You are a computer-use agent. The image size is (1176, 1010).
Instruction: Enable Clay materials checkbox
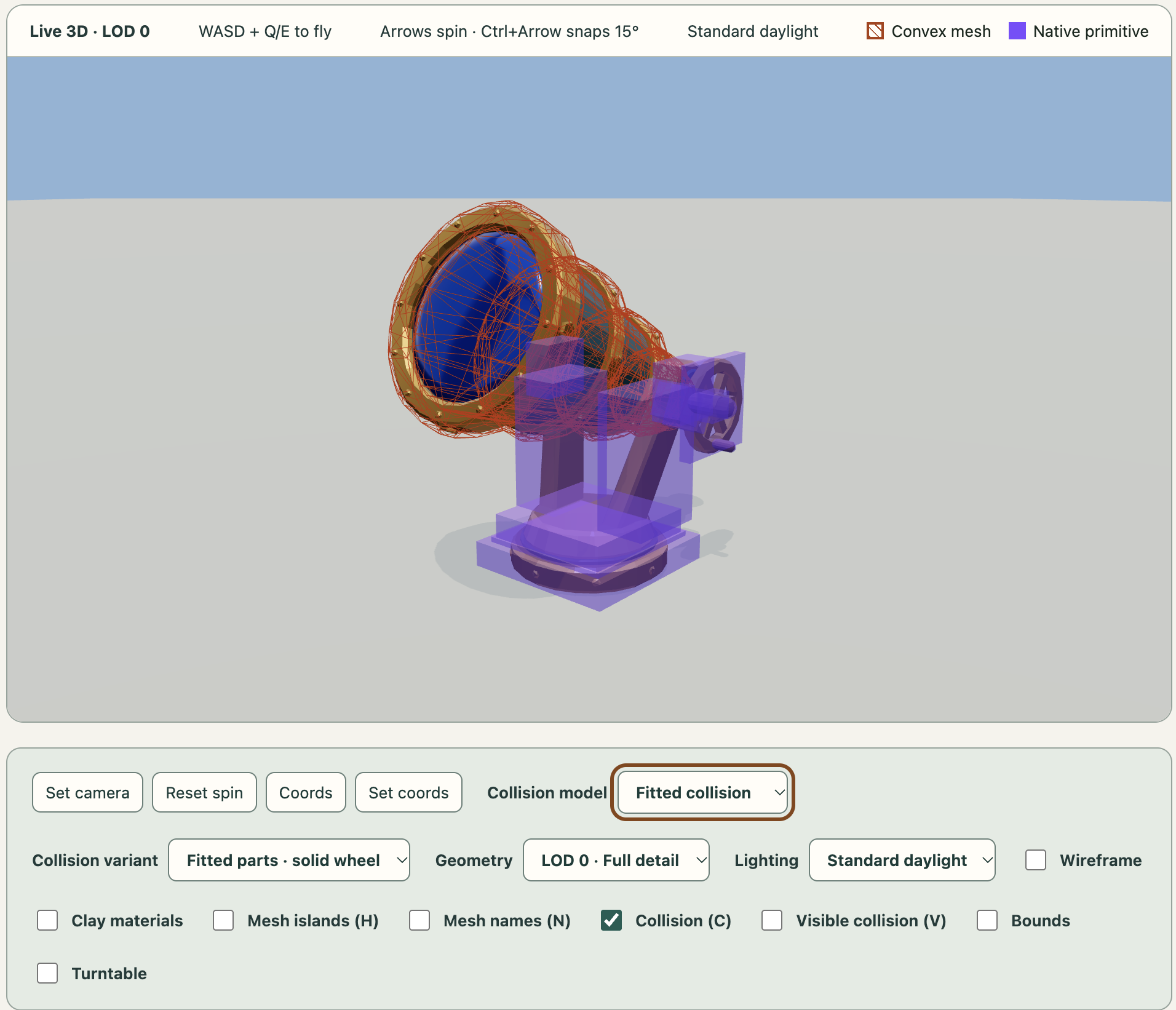pos(47,920)
